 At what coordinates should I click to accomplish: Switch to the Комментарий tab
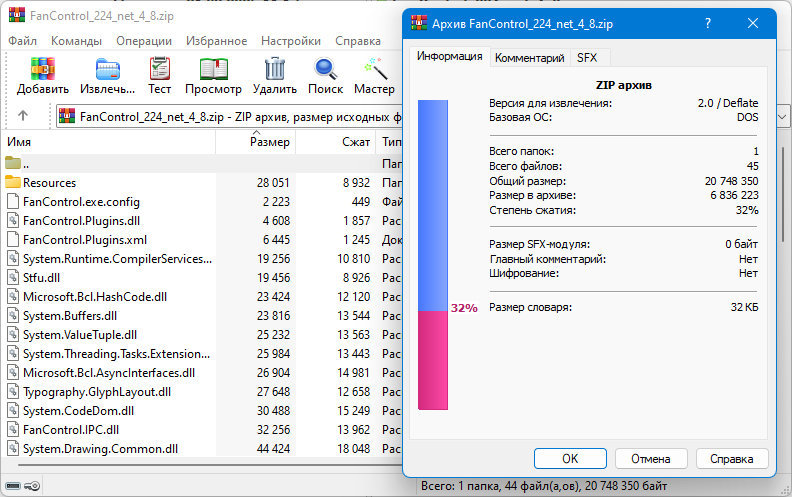pos(529,58)
